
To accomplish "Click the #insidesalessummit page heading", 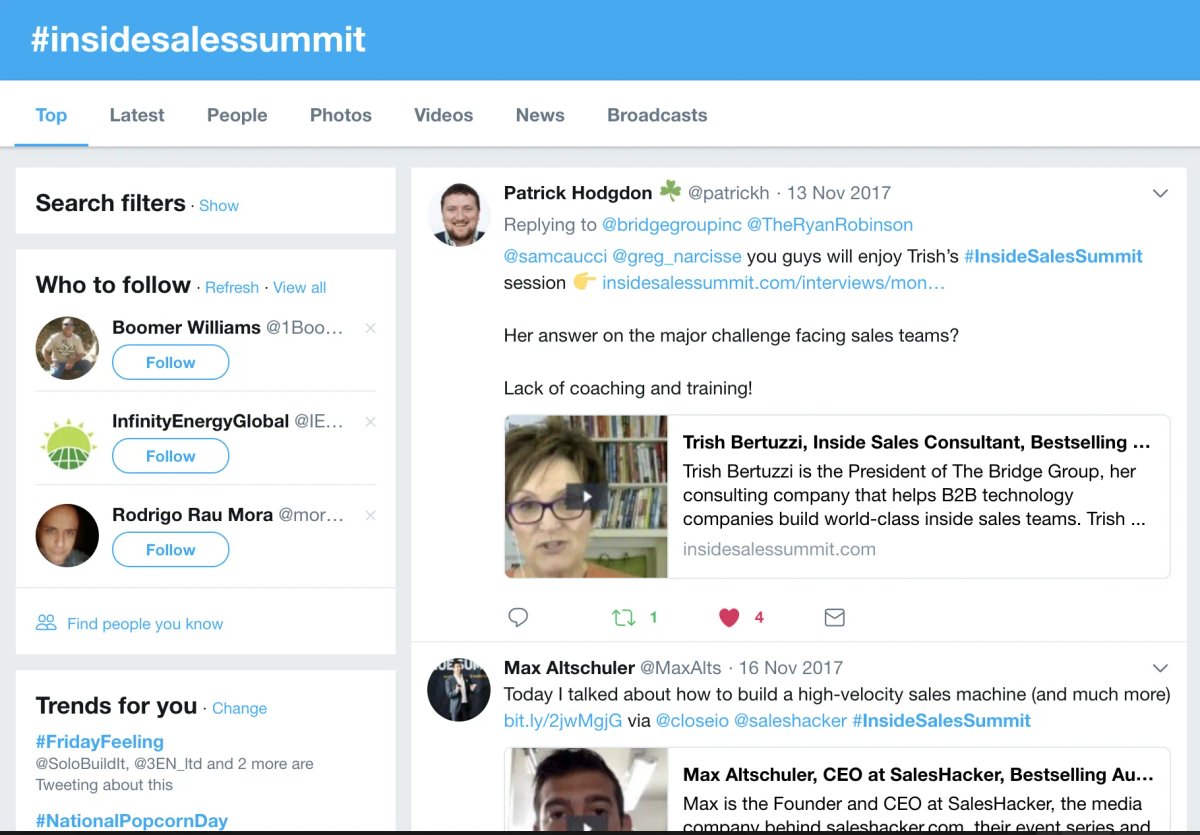I will [x=198, y=40].
